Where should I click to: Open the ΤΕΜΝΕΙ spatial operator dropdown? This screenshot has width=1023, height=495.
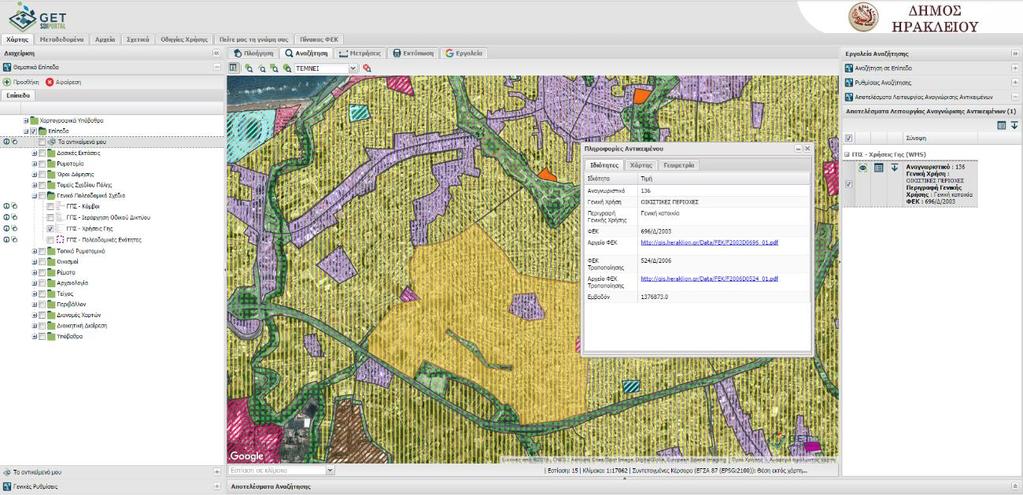354,68
